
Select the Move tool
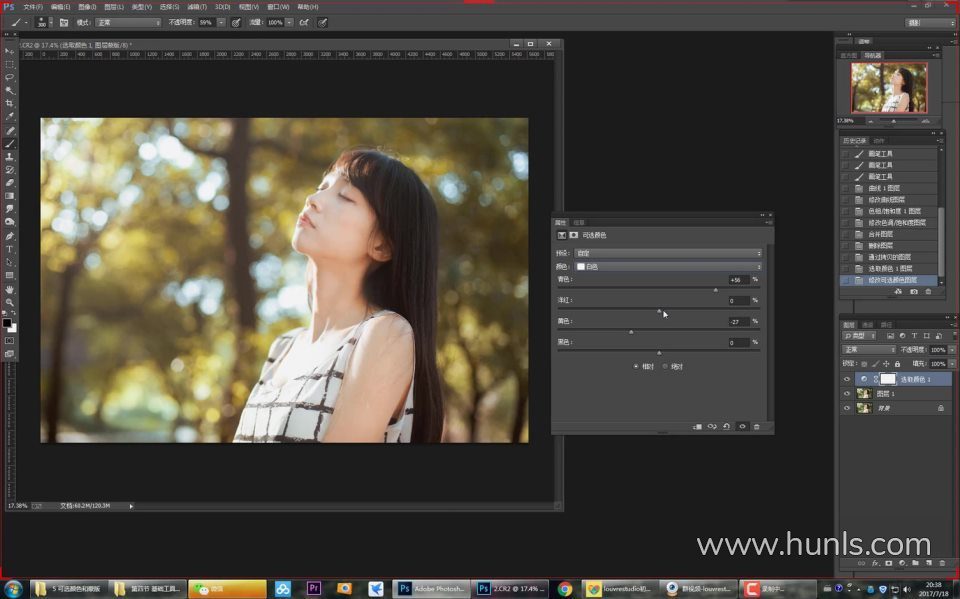(x=9, y=51)
